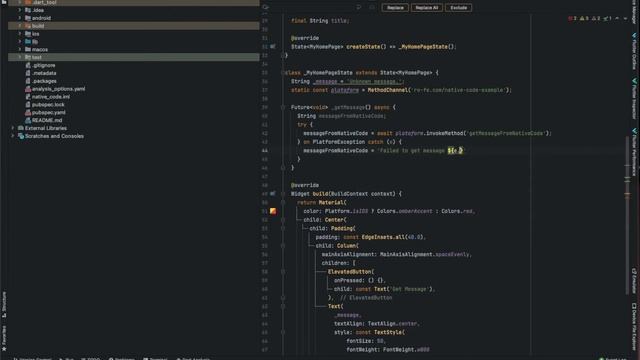Image resolution: width=640 pixels, height=360 pixels.
Task: Collapse the _getMessage method fold marker
Action: coord(283,107)
